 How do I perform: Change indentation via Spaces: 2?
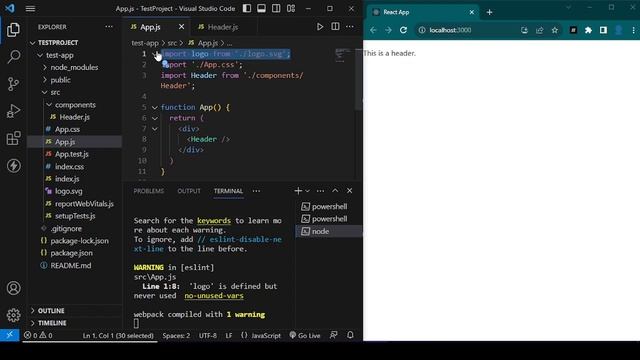[x=176, y=336]
